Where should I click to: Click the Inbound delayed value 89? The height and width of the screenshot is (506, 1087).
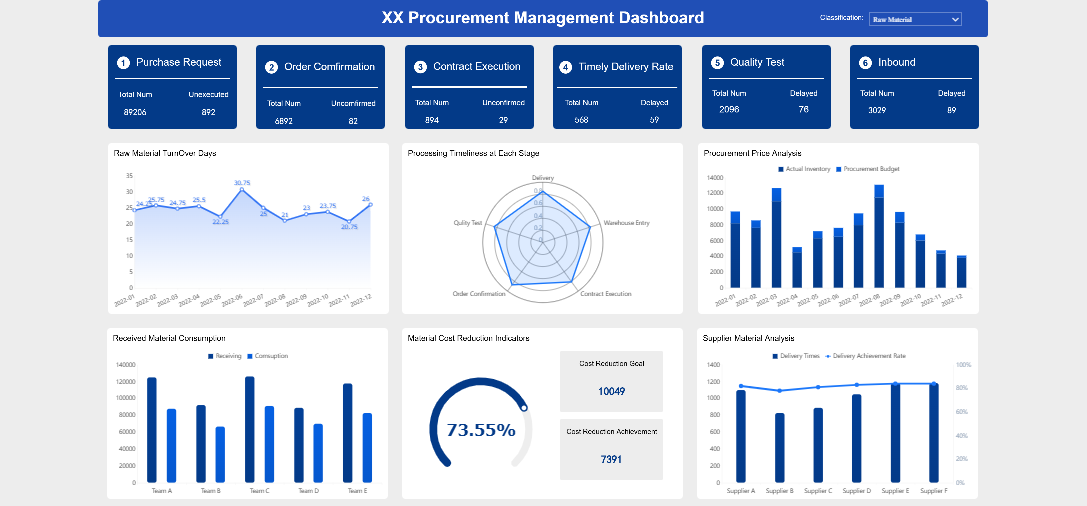click(x=952, y=110)
